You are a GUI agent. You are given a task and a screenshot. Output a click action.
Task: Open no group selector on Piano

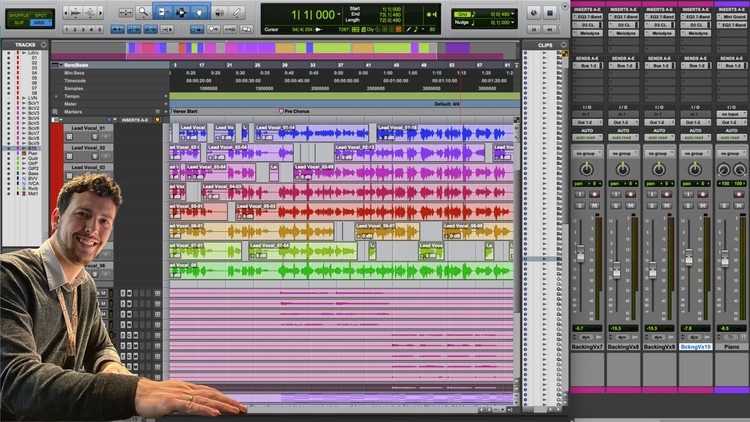732,154
